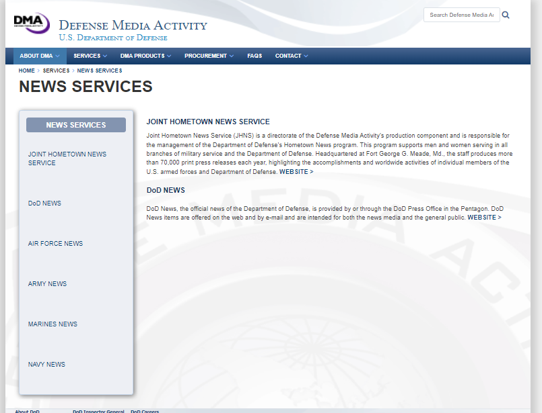Select DoD News in the sidebar
The width and height of the screenshot is (542, 413).
pos(45,203)
